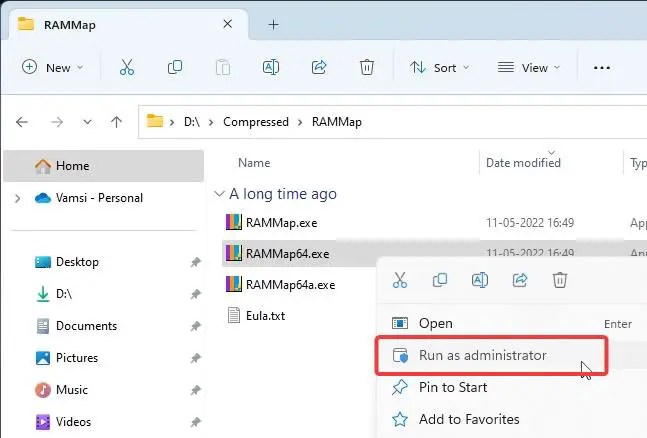Click the Cut icon in the top toolbar
This screenshot has width=647, height=438.
coord(127,67)
